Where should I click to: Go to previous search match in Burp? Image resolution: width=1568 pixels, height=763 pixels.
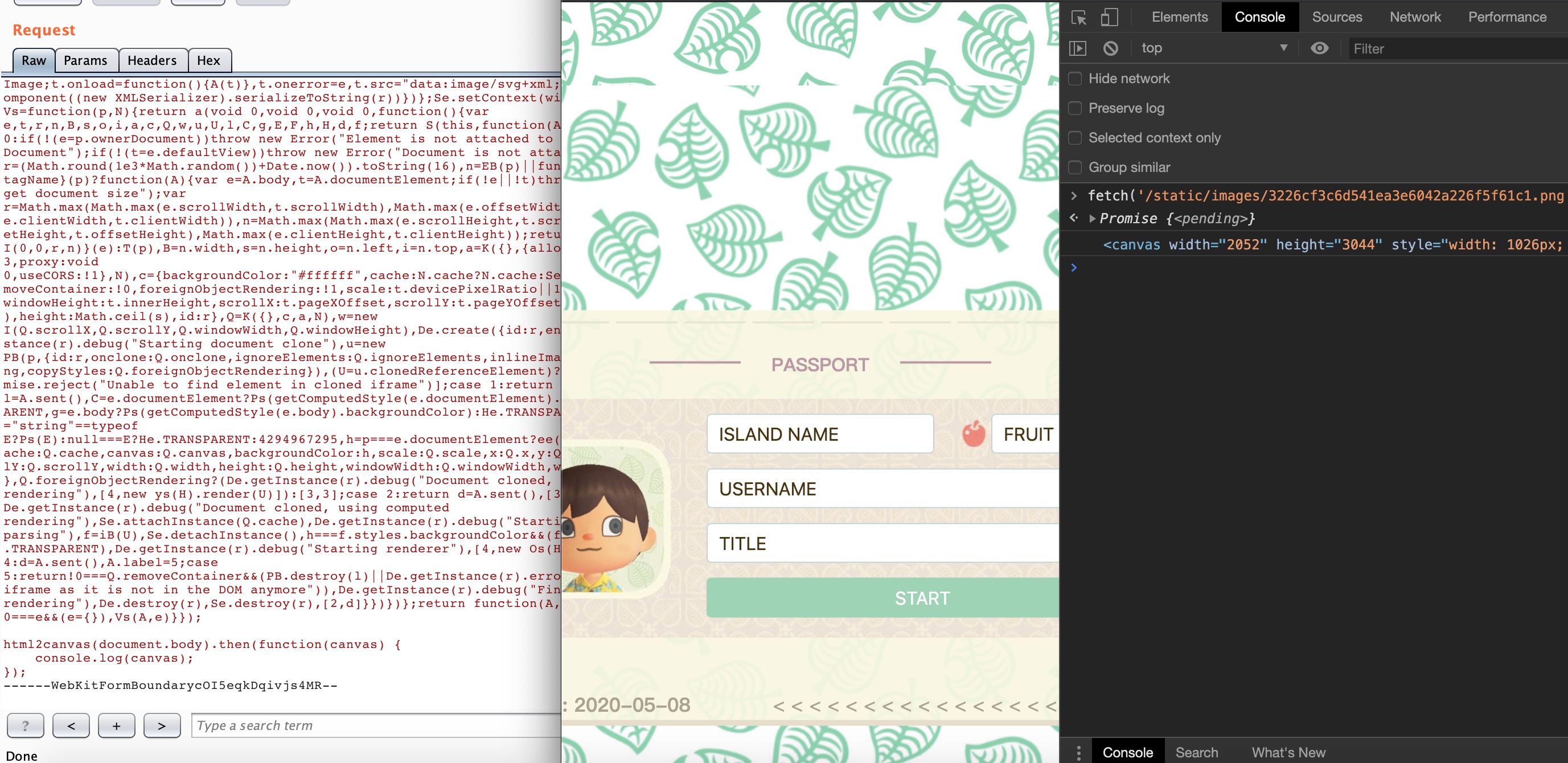[x=71, y=725]
